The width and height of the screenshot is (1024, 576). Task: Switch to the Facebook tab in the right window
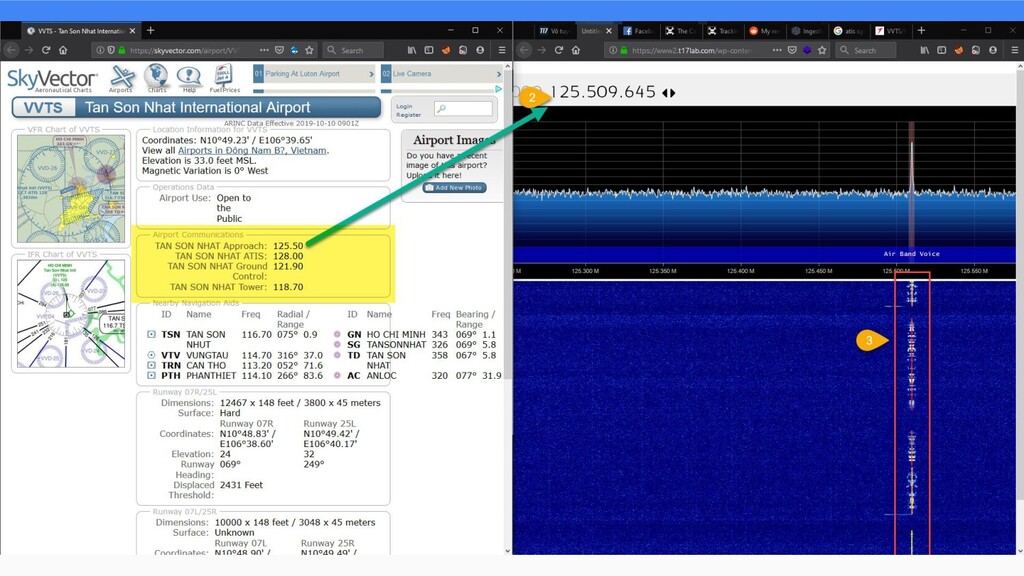coord(637,31)
